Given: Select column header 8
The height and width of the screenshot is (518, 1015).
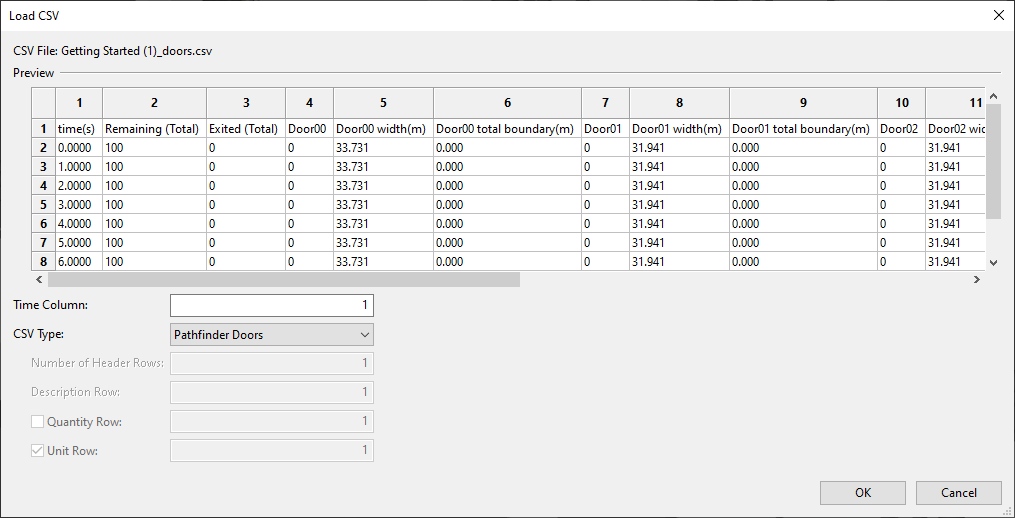Looking at the screenshot, I should point(679,103).
